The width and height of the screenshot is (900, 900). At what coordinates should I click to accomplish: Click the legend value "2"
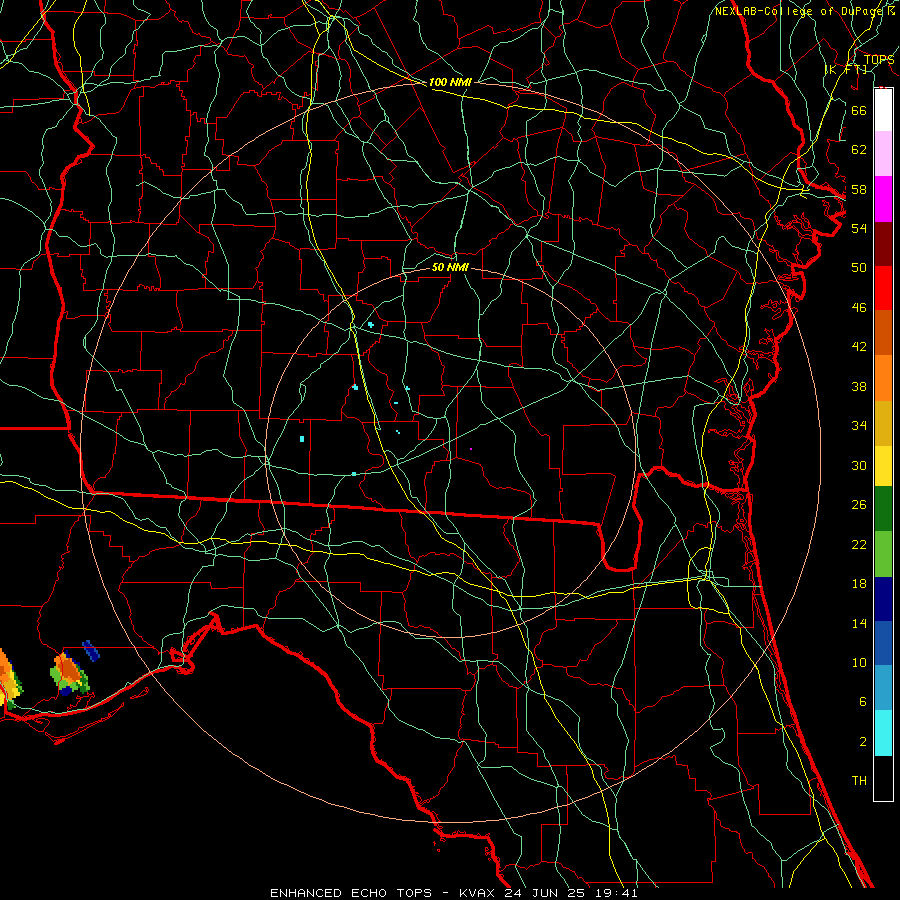(x=862, y=742)
